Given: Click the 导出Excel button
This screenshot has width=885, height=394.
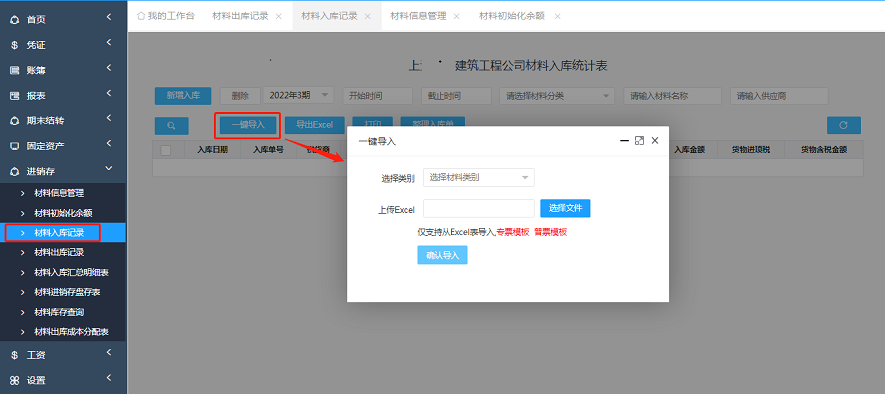Looking at the screenshot, I should (x=314, y=125).
